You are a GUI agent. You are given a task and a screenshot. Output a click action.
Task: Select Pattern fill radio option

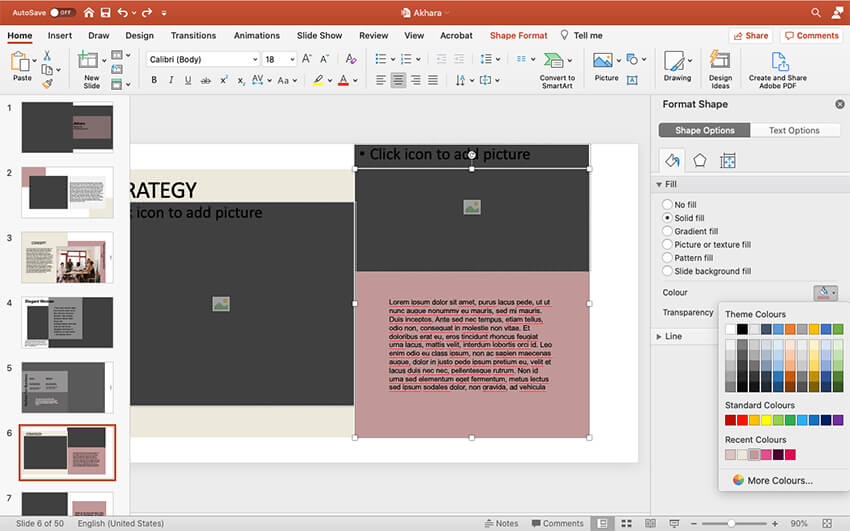(x=667, y=258)
